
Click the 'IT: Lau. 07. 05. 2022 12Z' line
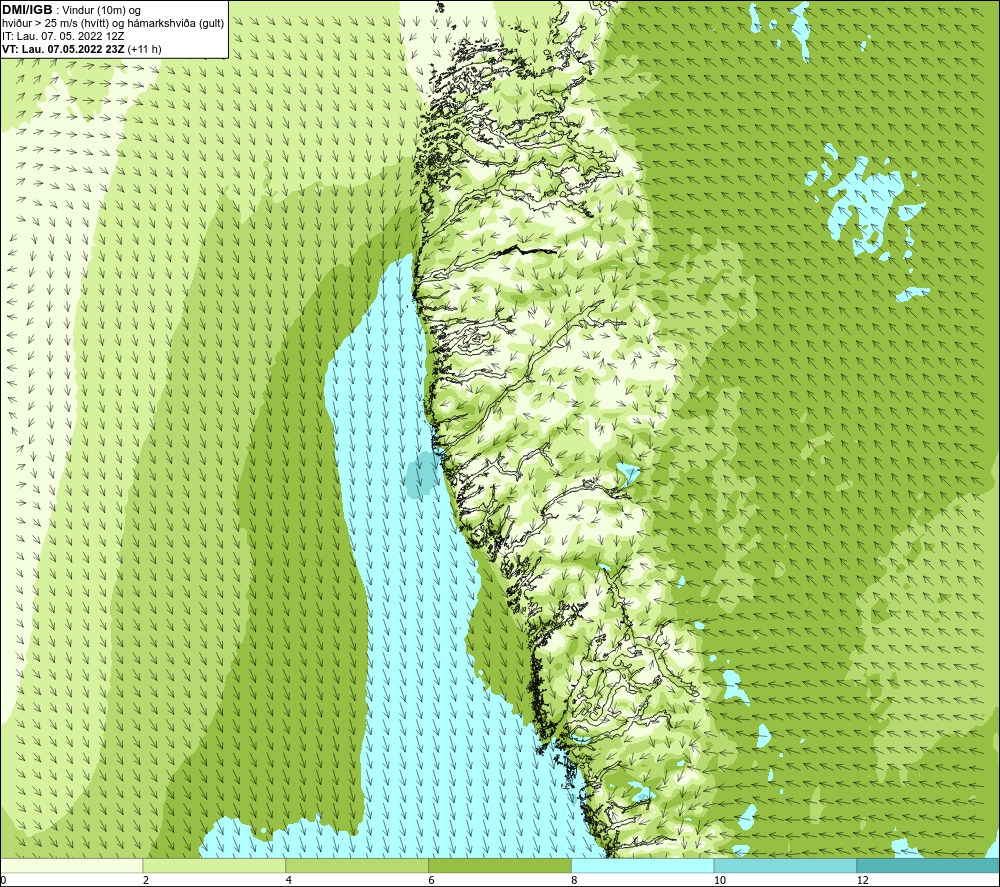(x=63, y=36)
